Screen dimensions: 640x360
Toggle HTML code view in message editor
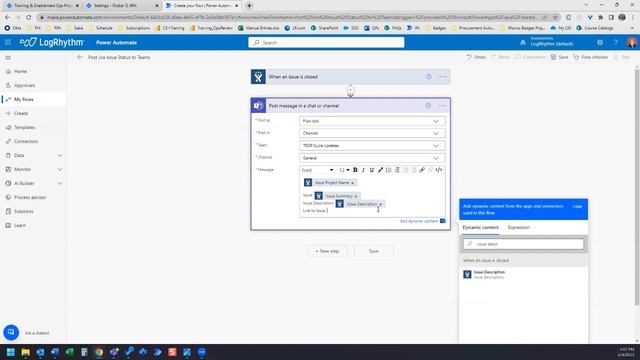tap(439, 170)
